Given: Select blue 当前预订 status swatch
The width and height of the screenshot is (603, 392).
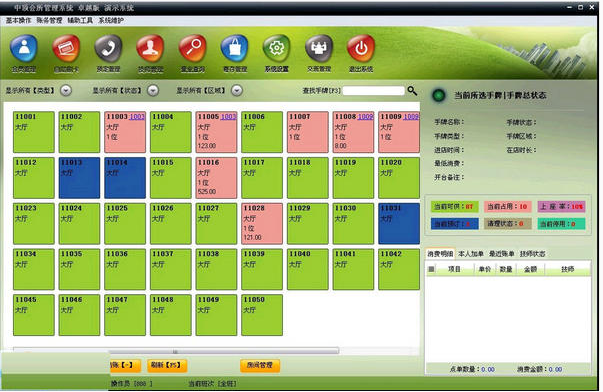Looking at the screenshot, I should tap(454, 224).
